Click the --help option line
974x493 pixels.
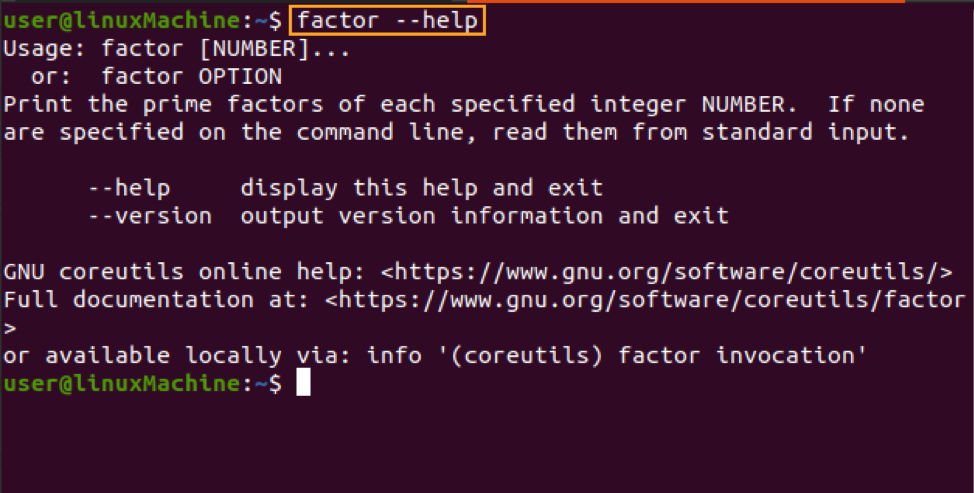(x=345, y=188)
